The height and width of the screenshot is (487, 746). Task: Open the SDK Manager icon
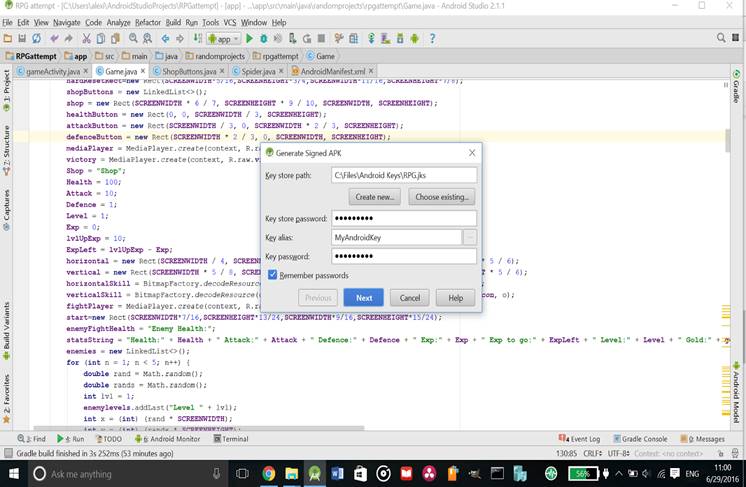click(x=400, y=39)
